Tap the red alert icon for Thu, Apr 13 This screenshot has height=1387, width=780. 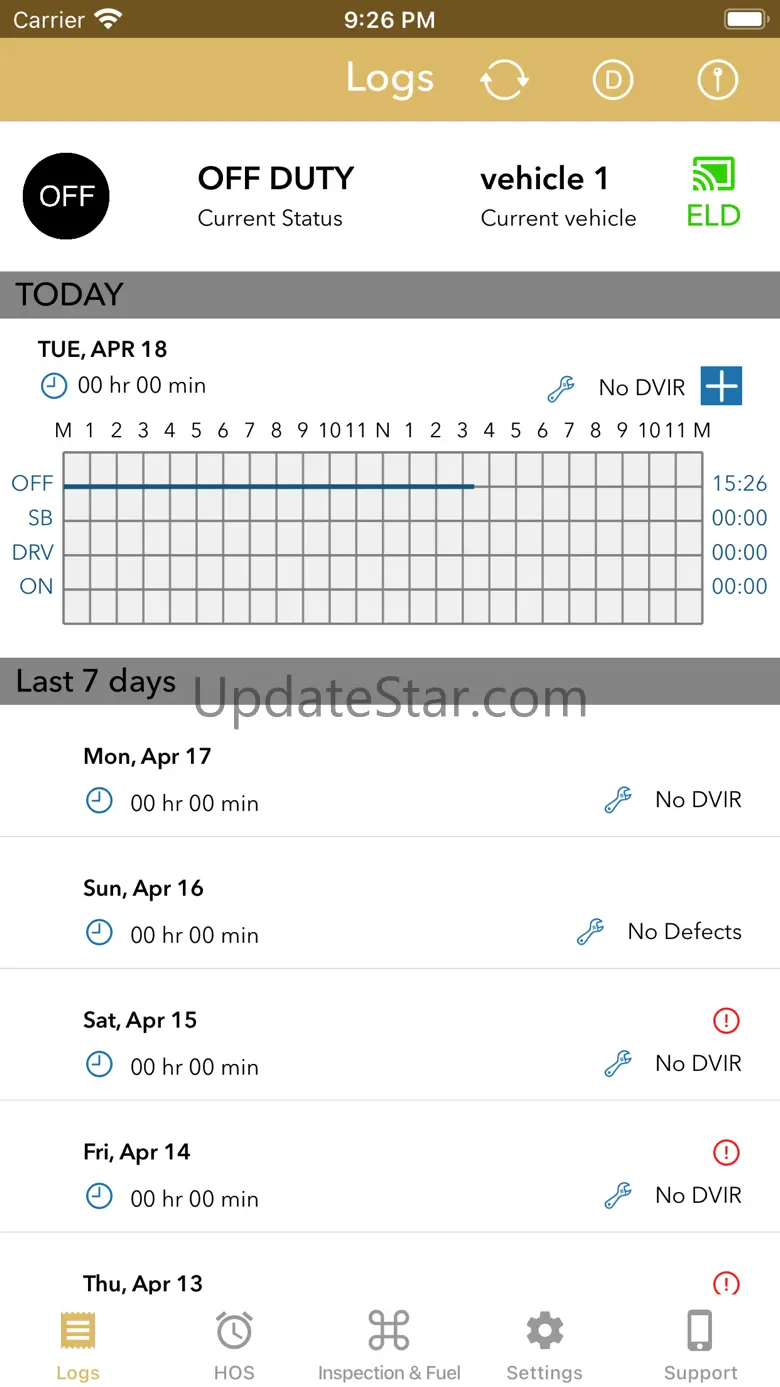coord(726,1283)
